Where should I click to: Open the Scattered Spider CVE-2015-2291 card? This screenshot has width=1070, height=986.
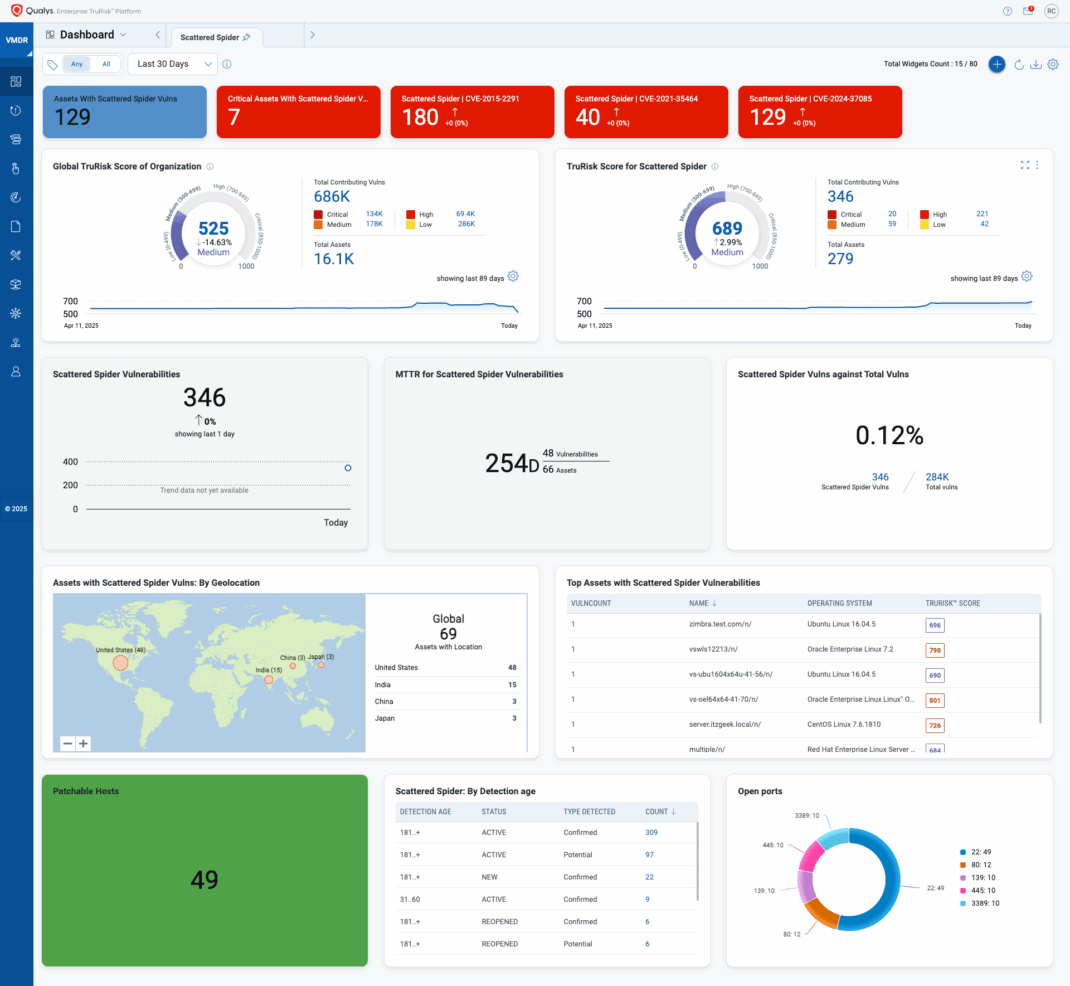[472, 112]
